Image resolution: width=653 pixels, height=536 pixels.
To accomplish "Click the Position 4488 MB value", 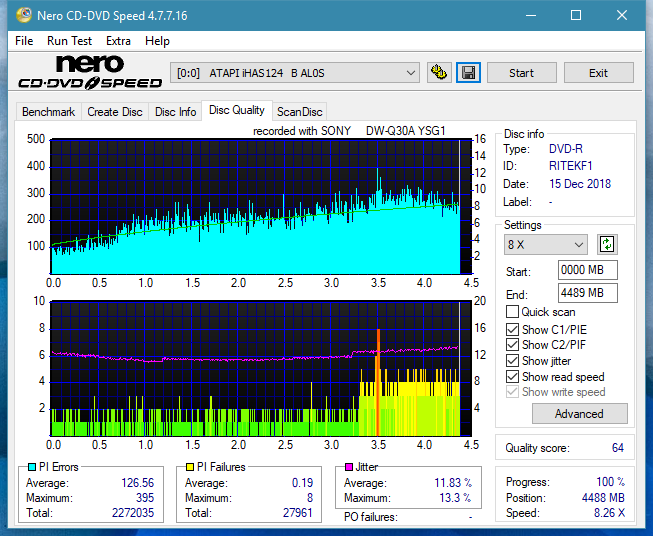I will coord(603,498).
